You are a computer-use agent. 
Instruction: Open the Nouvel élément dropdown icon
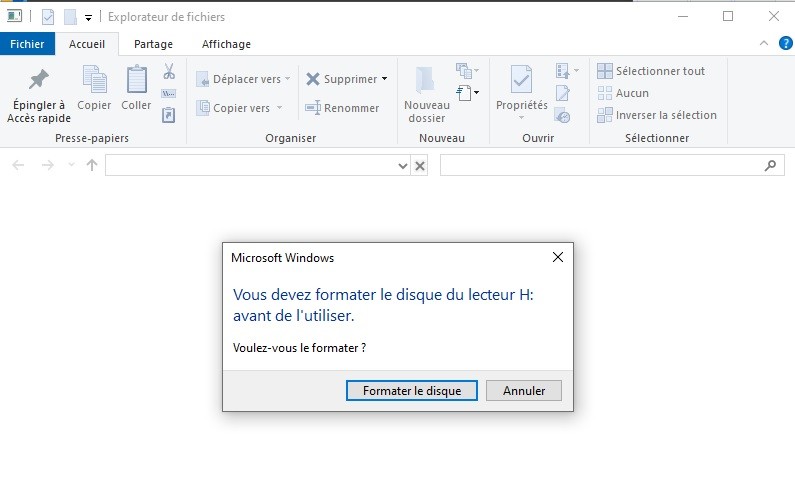tap(467, 70)
